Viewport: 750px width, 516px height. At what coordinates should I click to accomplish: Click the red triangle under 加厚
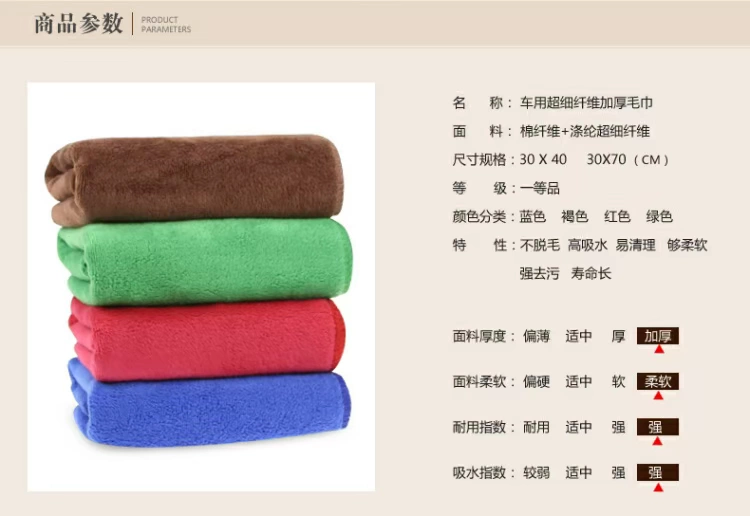pos(659,350)
